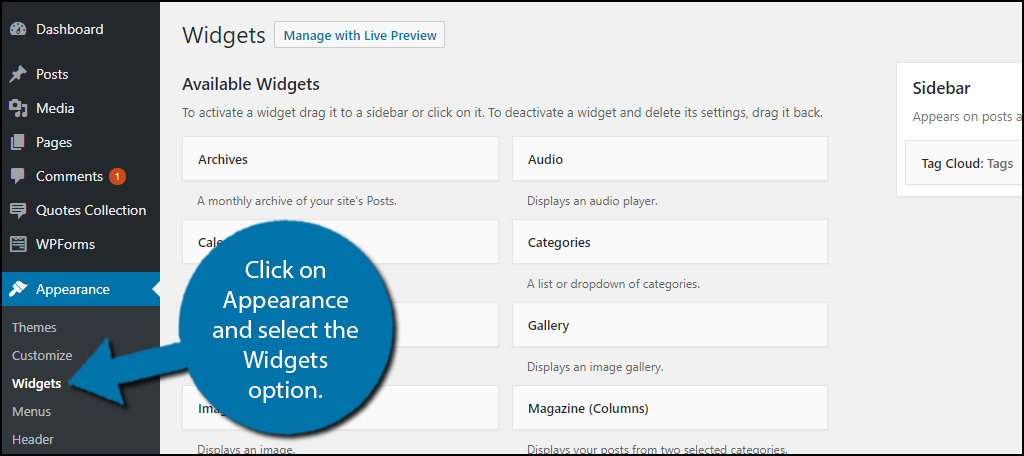Click the Media library icon
1024x456 pixels.
[x=18, y=109]
